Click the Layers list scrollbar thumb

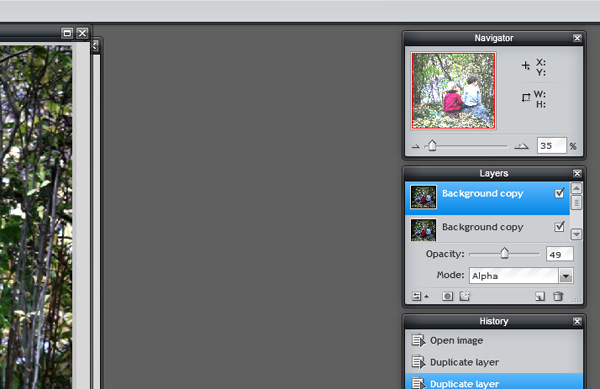click(576, 203)
